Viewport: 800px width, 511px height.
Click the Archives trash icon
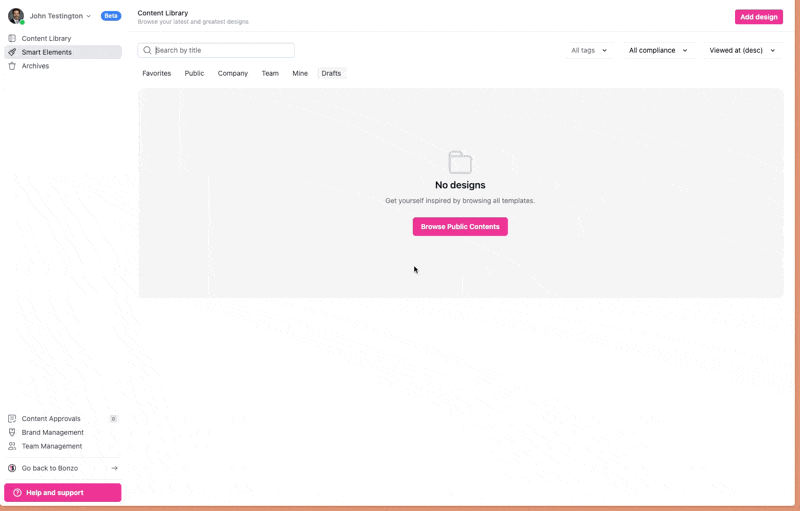12,66
